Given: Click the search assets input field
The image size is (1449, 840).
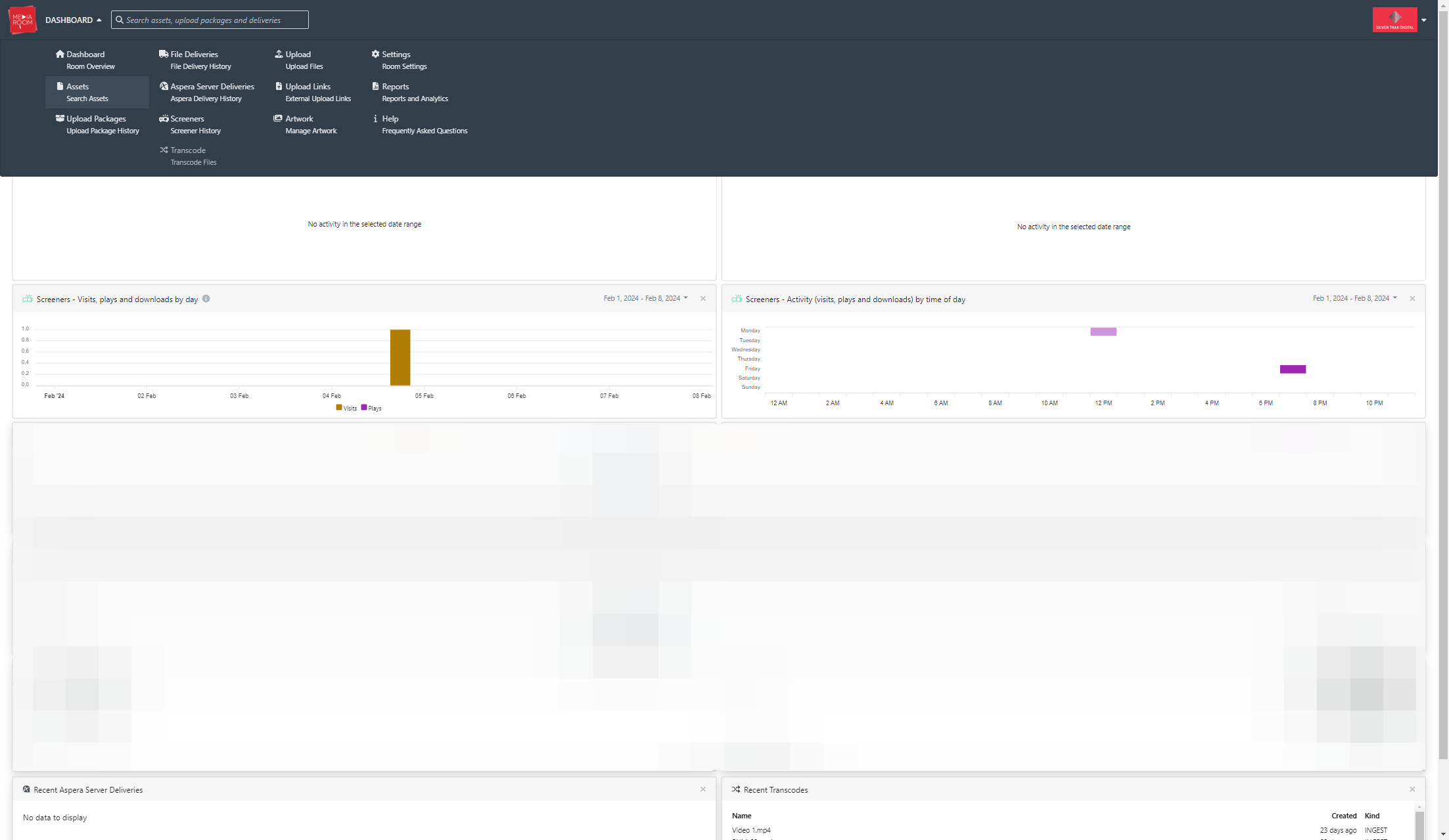Looking at the screenshot, I should pos(210,20).
